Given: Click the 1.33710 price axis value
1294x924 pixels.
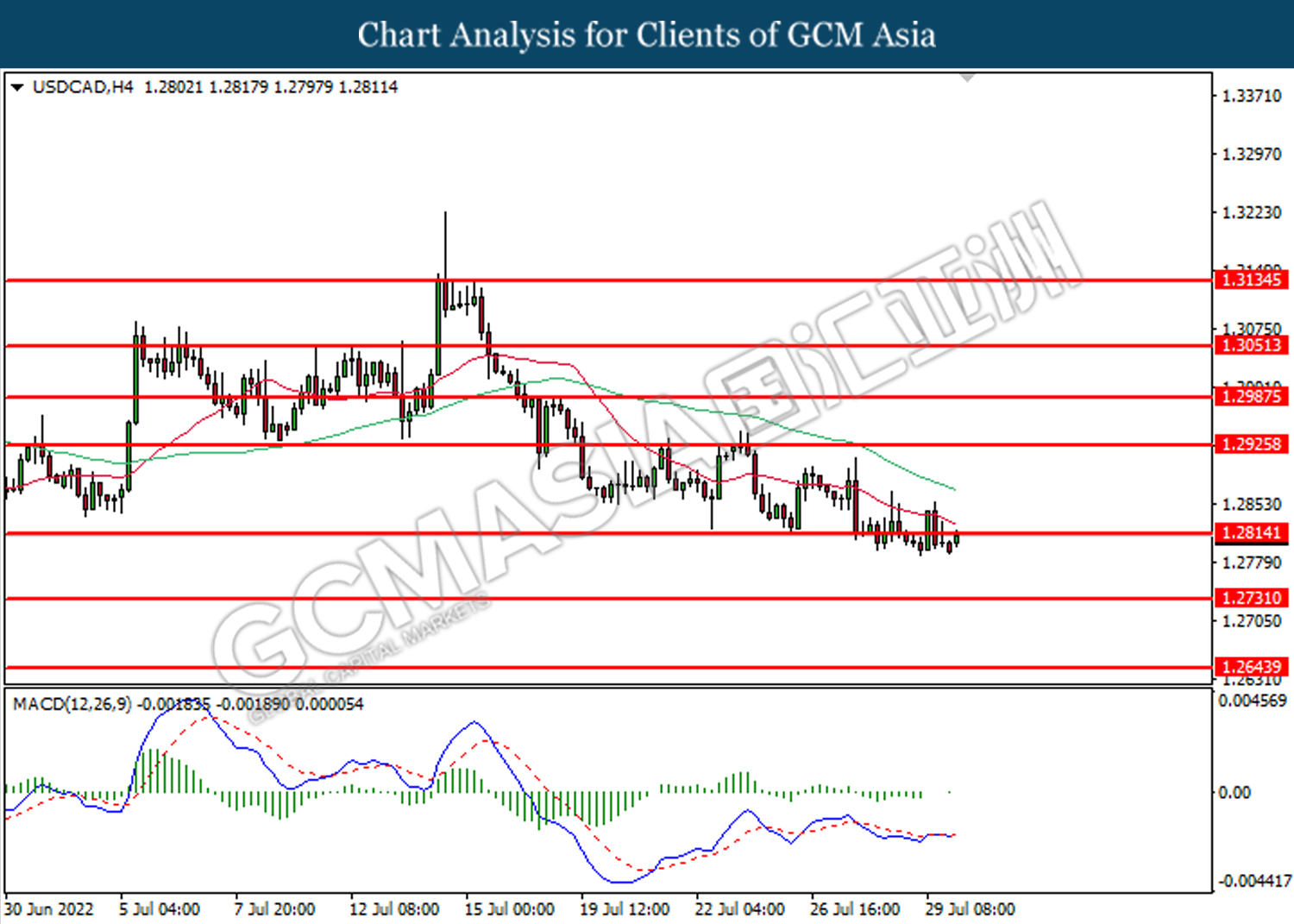Looking at the screenshot, I should tap(1252, 96).
